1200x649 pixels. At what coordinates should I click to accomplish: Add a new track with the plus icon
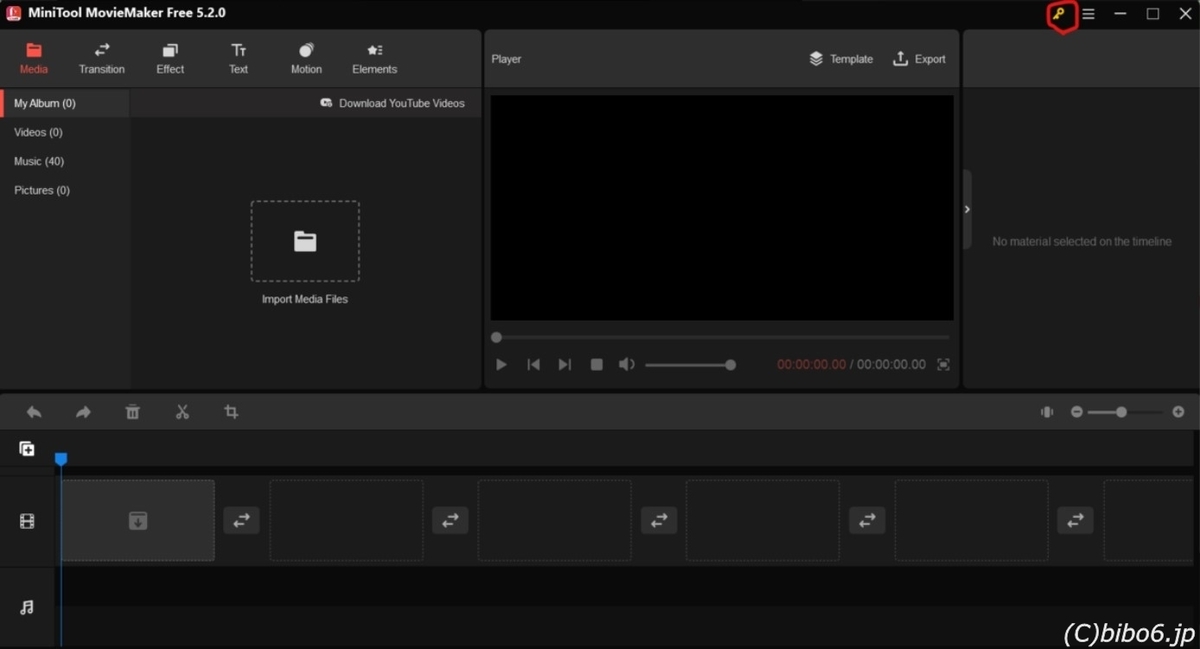point(27,449)
